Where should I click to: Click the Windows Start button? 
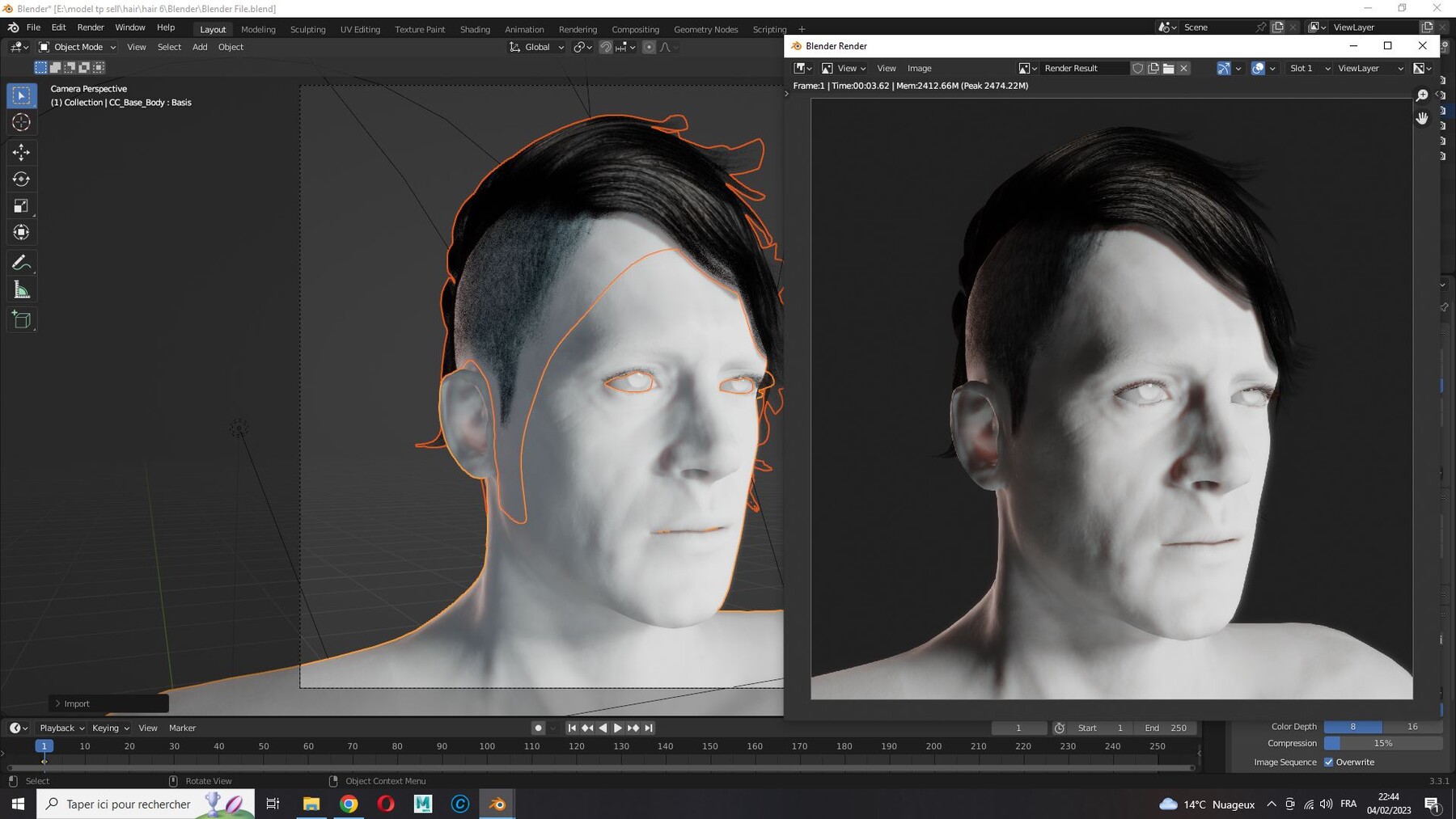(x=18, y=804)
